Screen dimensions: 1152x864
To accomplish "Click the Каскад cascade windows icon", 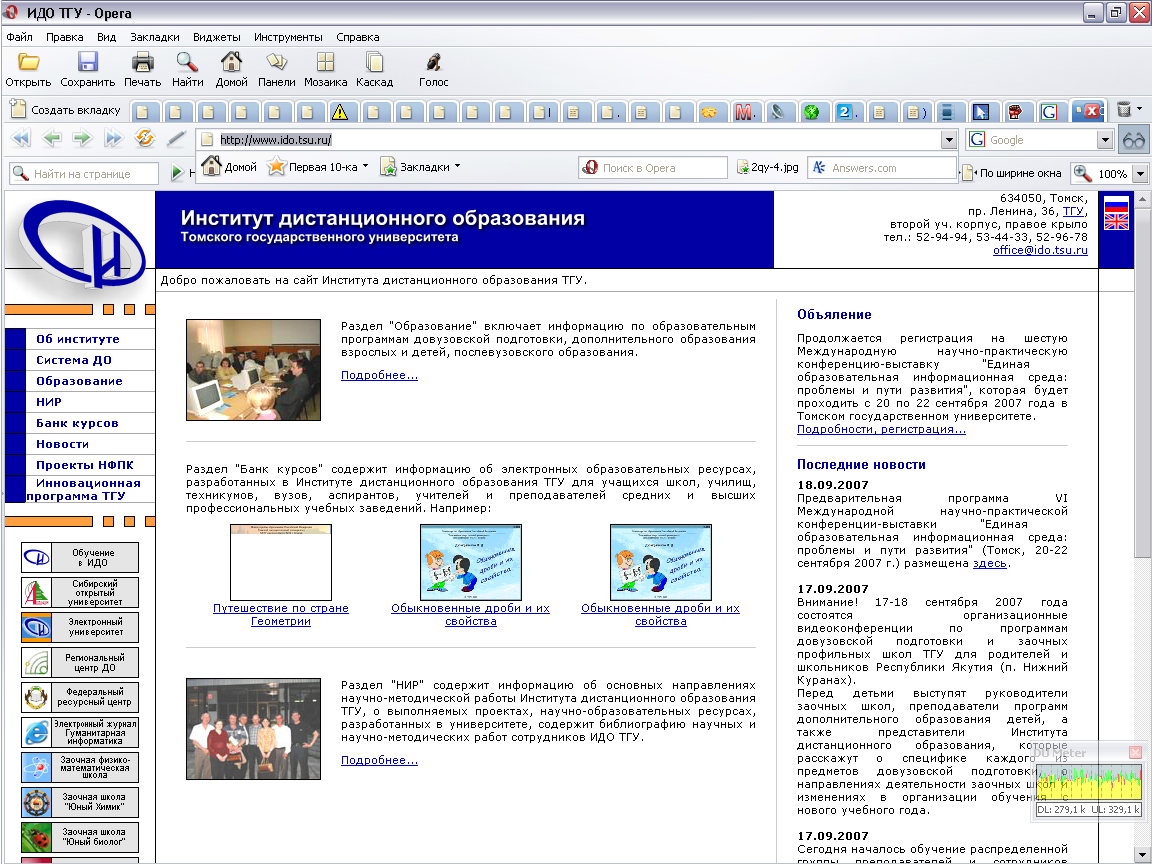I will (374, 62).
